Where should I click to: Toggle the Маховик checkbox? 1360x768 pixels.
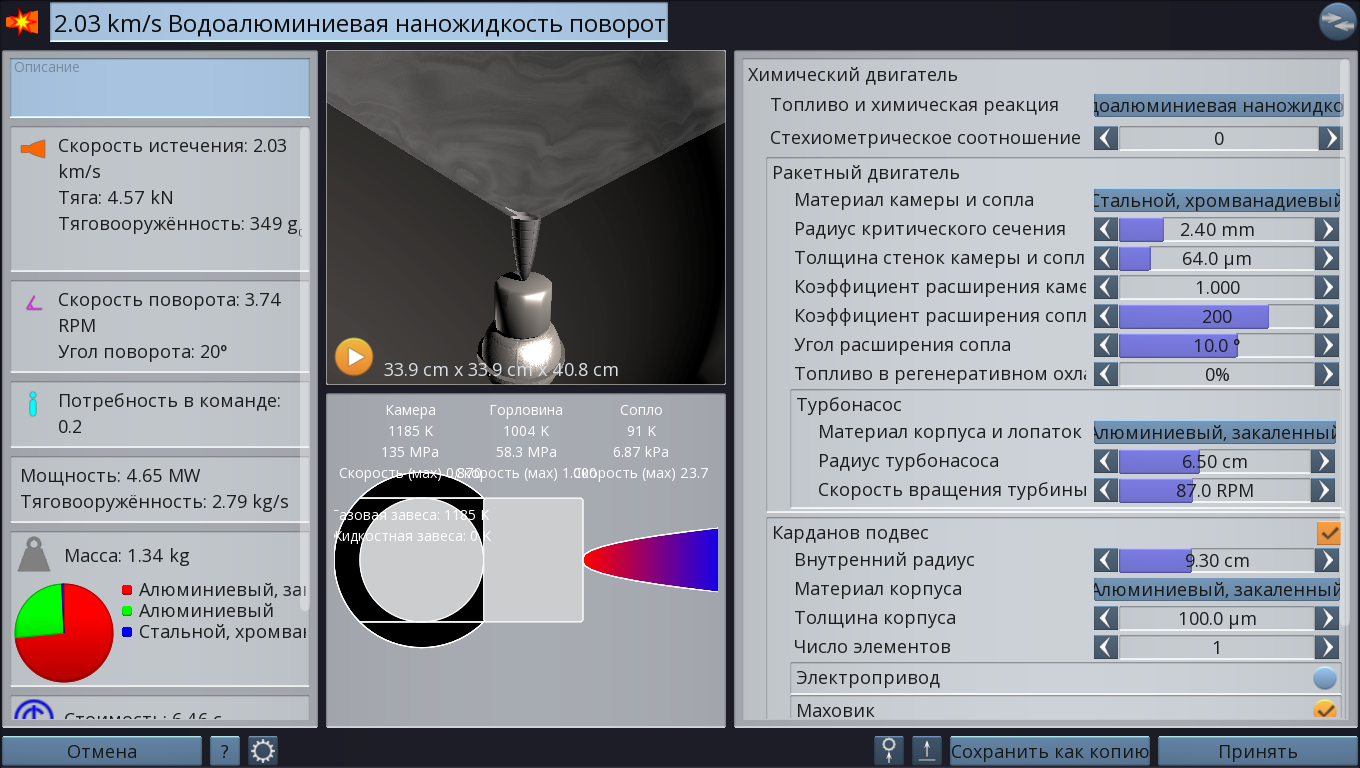click(x=1325, y=710)
